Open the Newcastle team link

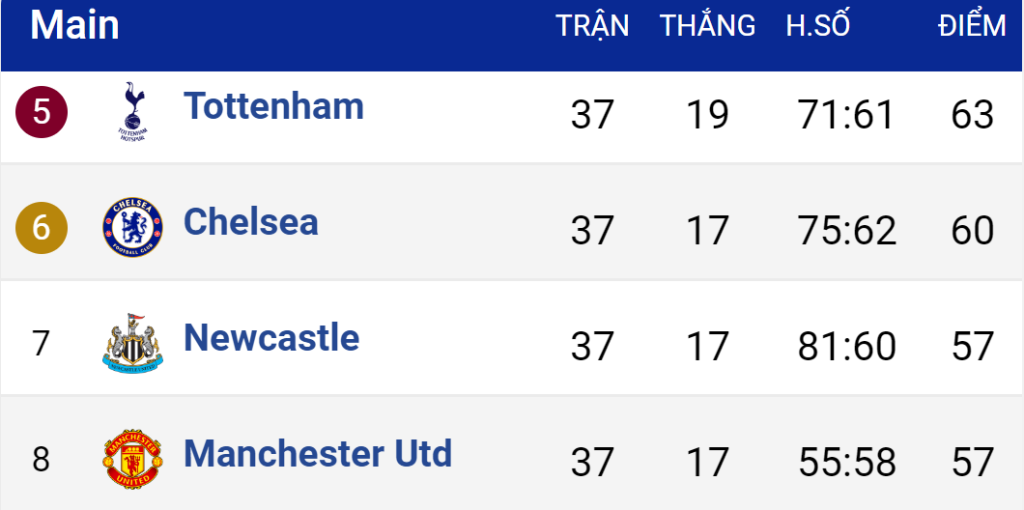point(271,338)
